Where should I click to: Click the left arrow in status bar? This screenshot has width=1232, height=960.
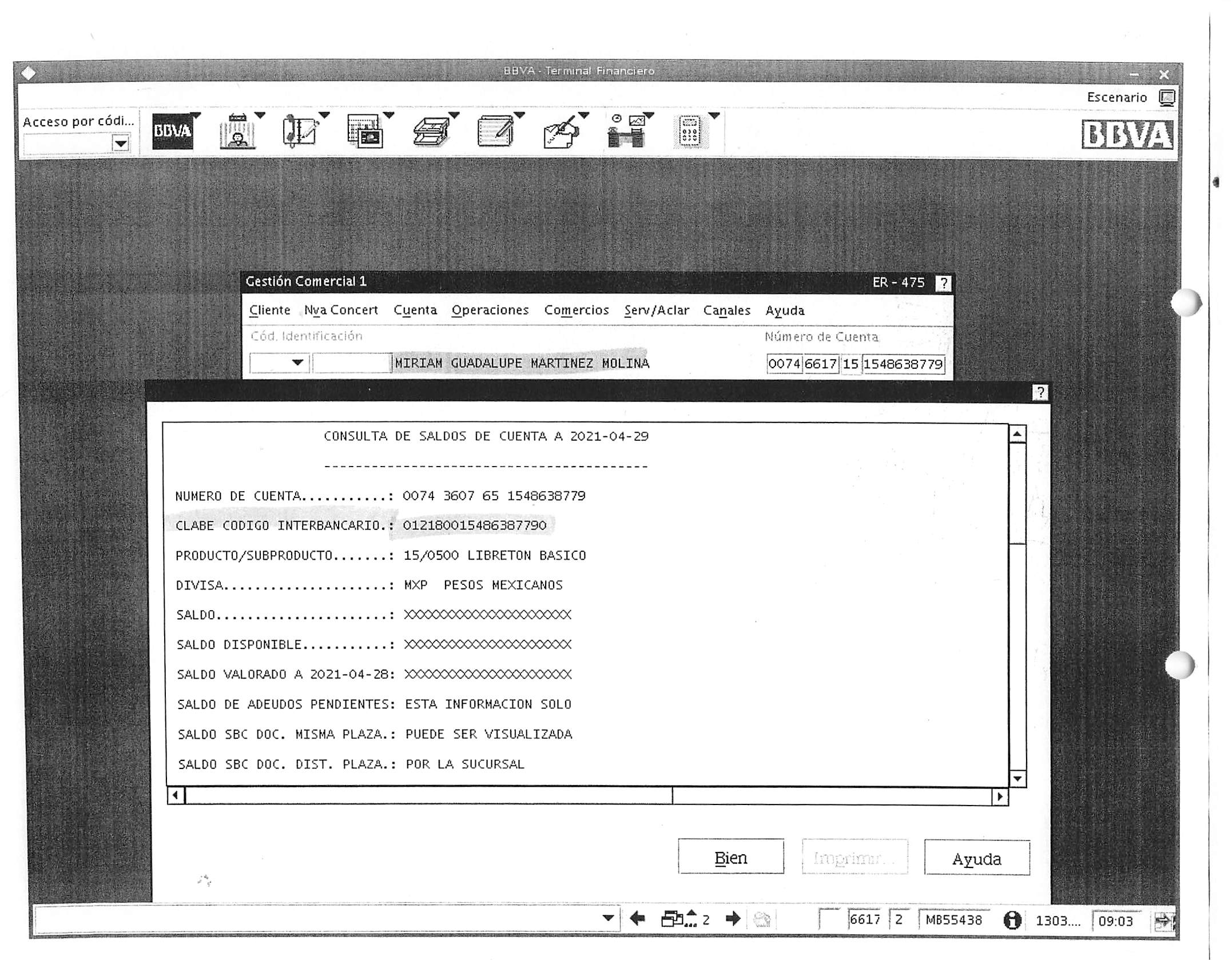coord(637,919)
